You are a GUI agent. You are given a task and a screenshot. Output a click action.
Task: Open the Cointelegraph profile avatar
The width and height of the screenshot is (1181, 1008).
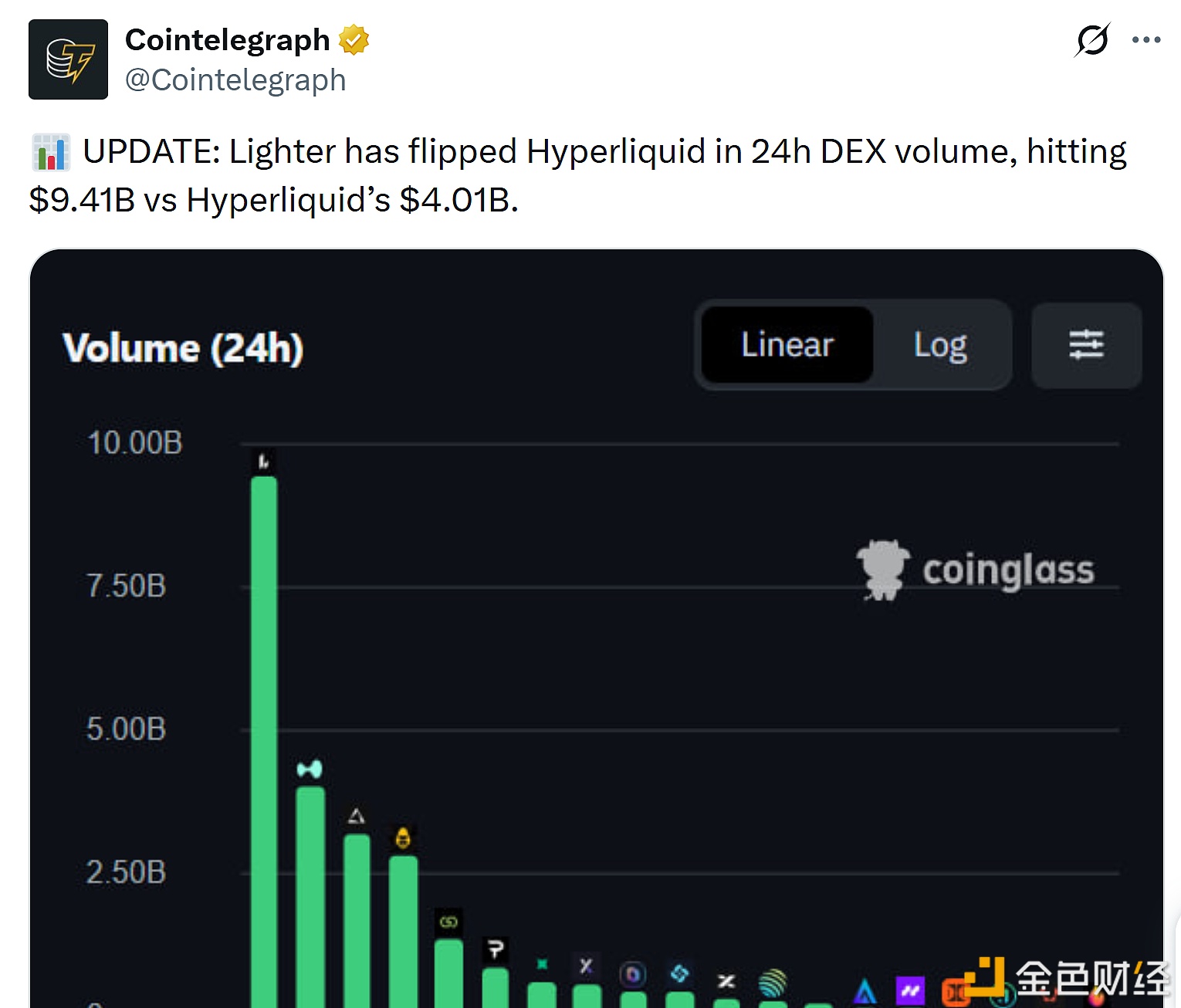coord(68,59)
